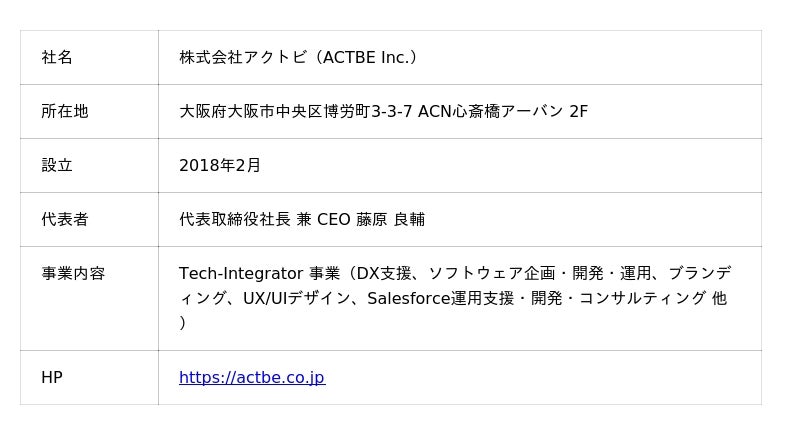Click the 社名 label cell
The width and height of the screenshot is (800, 435).
click(57, 58)
